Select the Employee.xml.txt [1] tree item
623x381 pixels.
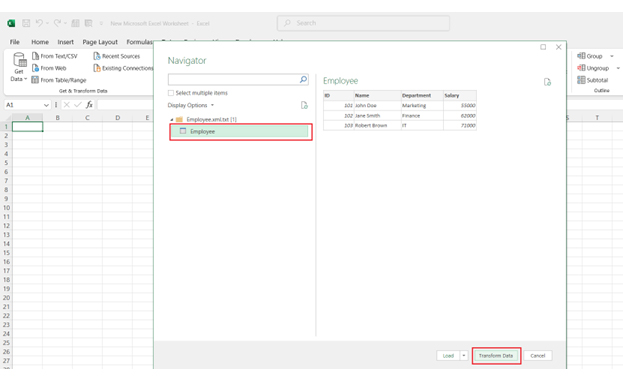click(x=211, y=119)
